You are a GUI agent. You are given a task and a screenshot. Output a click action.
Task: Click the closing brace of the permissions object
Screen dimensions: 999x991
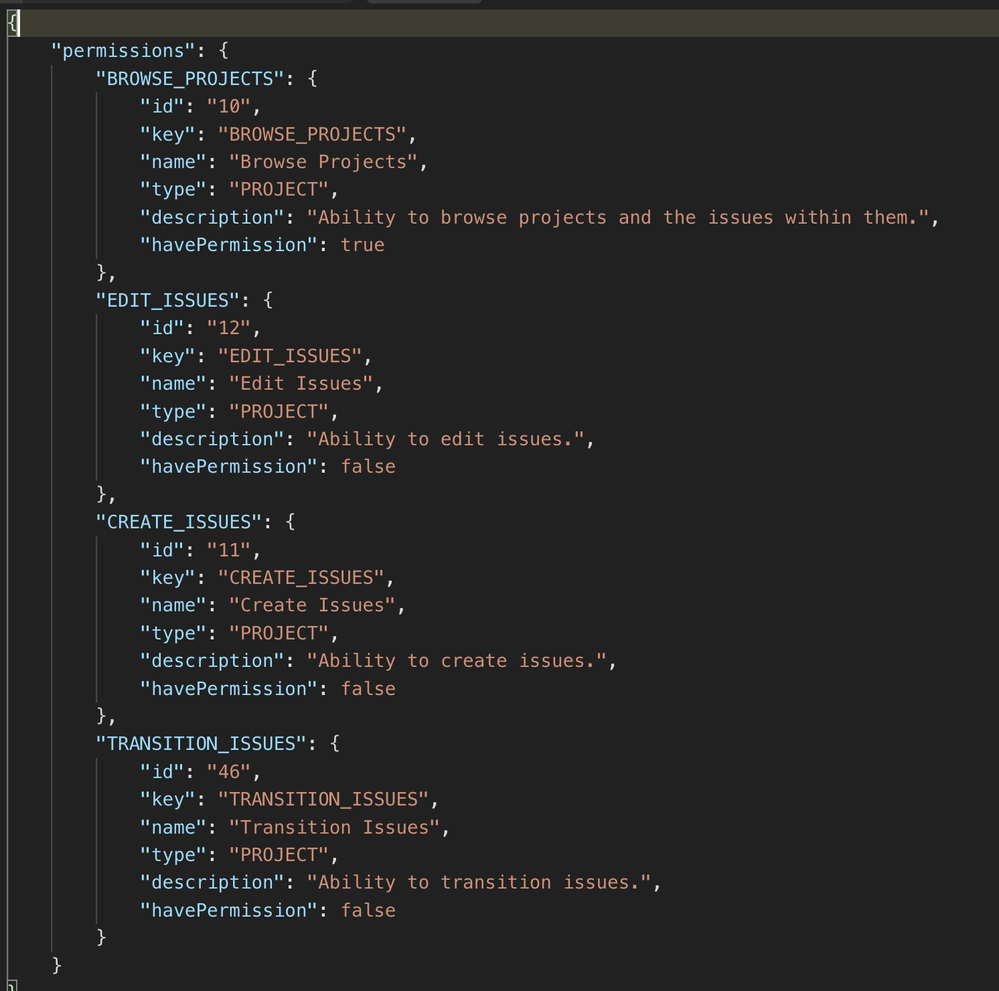(x=57, y=964)
